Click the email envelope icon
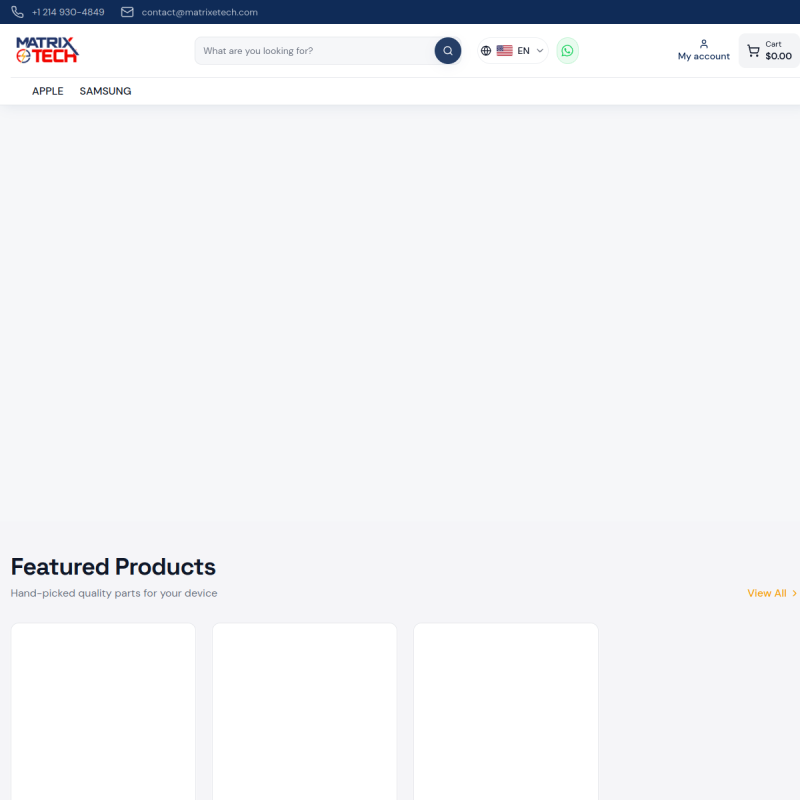Viewport: 800px width, 800px height. point(127,11)
